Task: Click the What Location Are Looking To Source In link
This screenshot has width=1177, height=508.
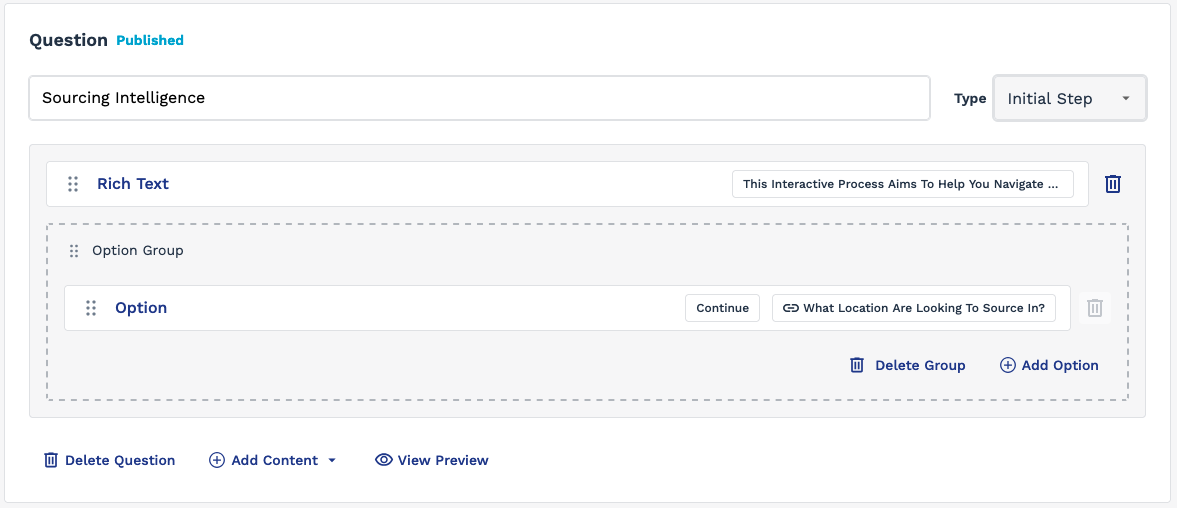Action: click(914, 308)
